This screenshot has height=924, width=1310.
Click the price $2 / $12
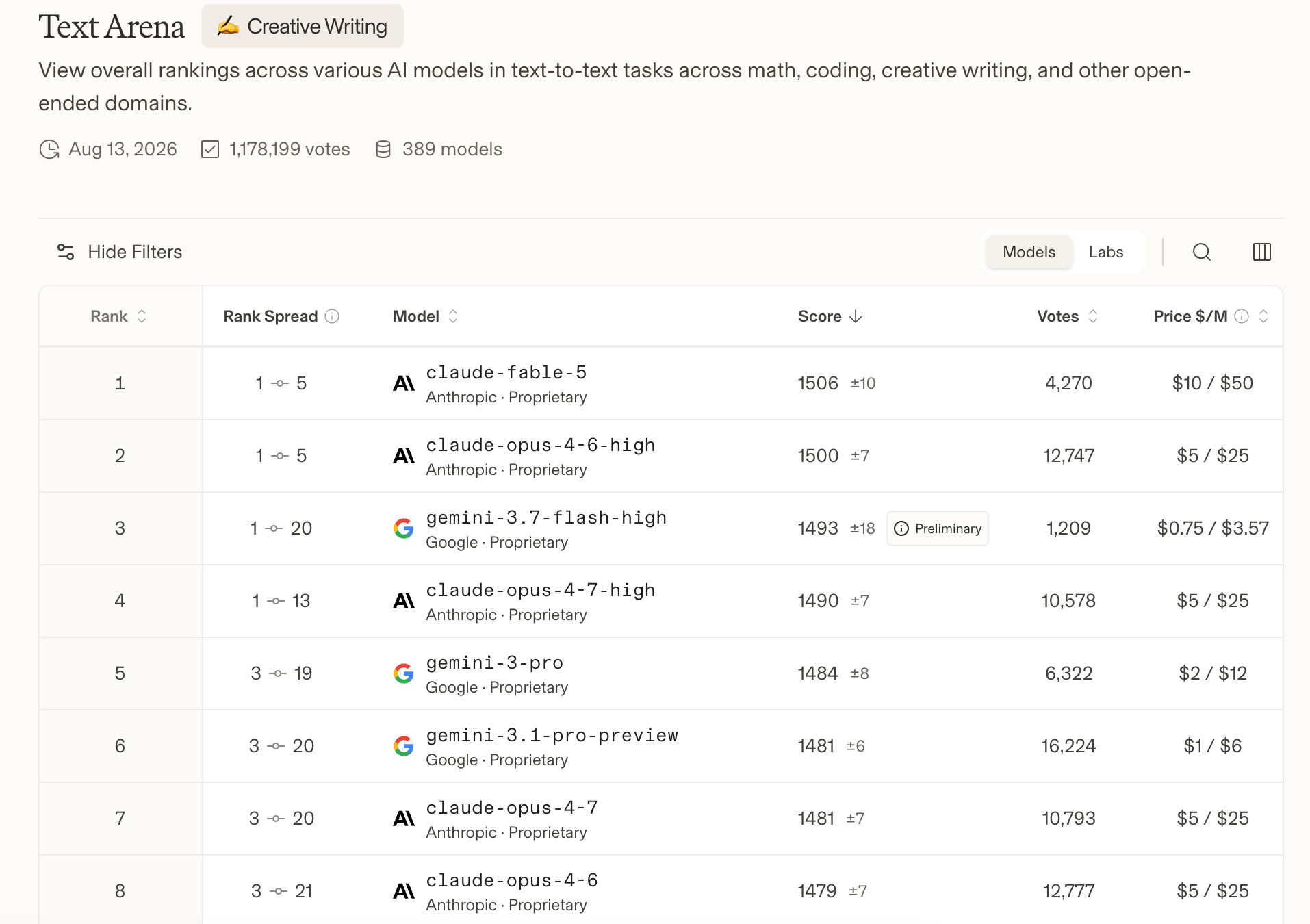(x=1213, y=673)
